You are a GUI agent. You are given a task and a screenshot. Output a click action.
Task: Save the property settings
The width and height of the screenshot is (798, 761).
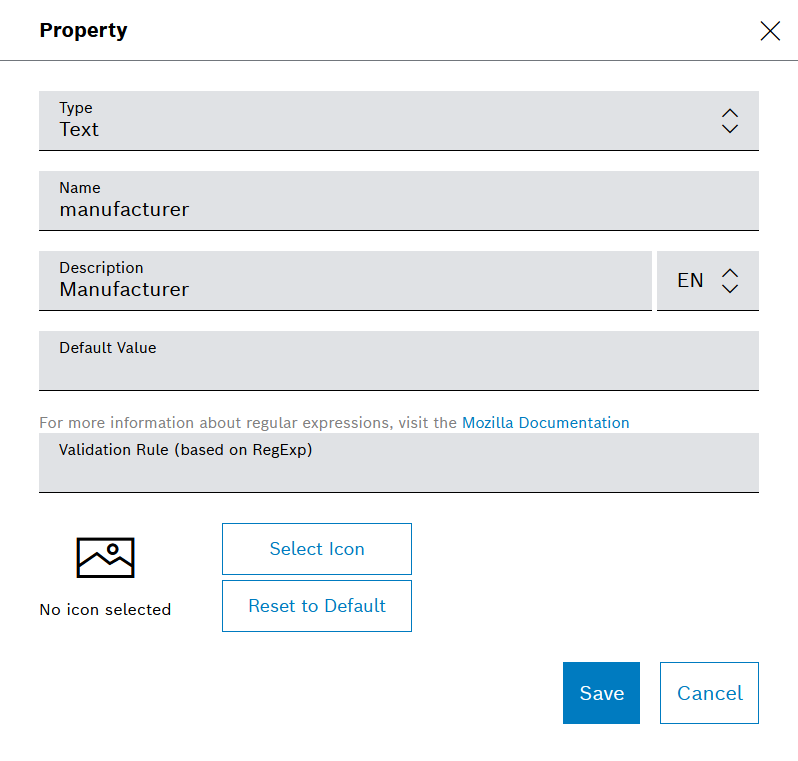click(601, 693)
